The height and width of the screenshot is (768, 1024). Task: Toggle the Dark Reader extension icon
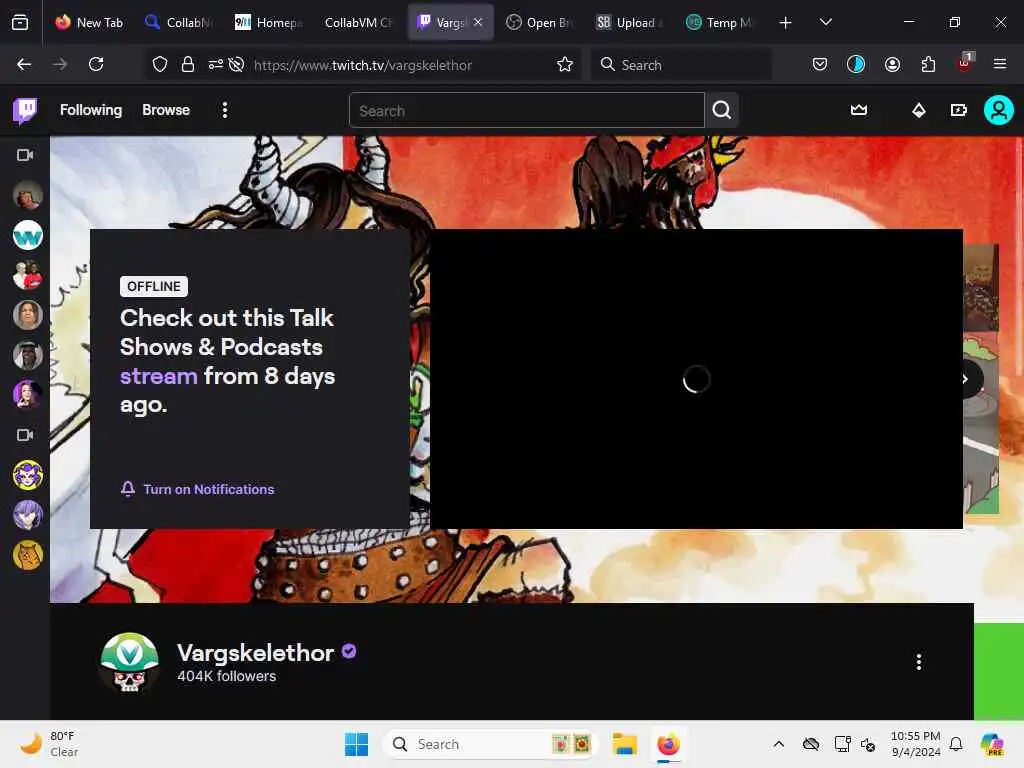coord(856,65)
